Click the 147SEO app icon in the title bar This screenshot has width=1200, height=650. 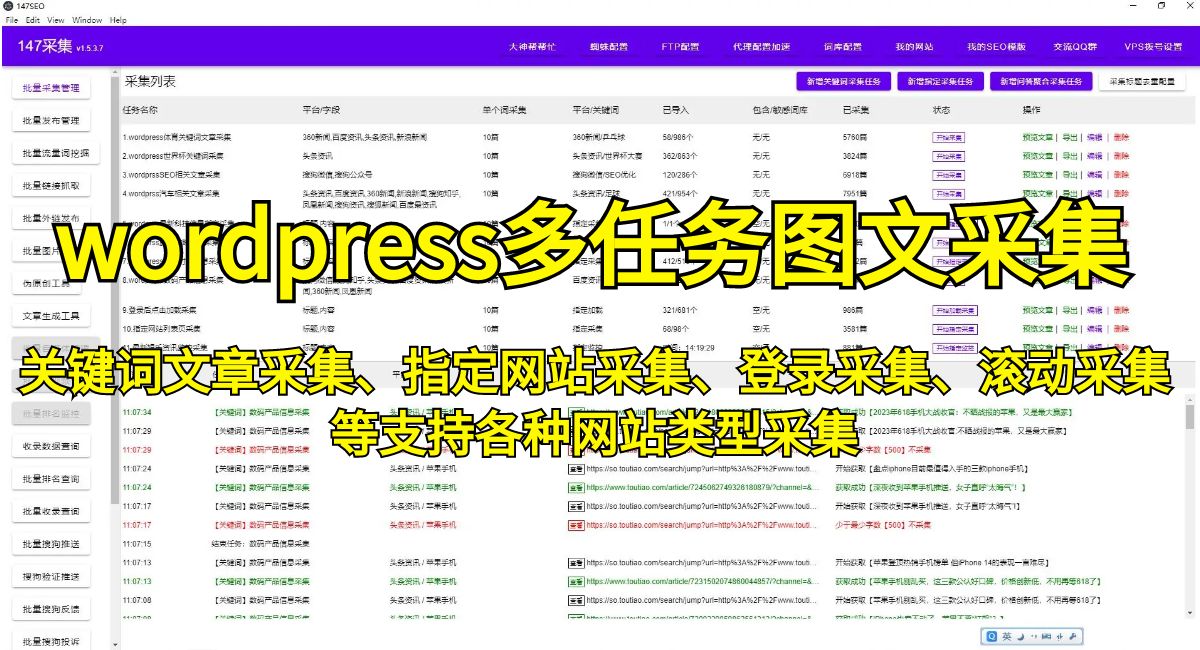tap(8, 6)
